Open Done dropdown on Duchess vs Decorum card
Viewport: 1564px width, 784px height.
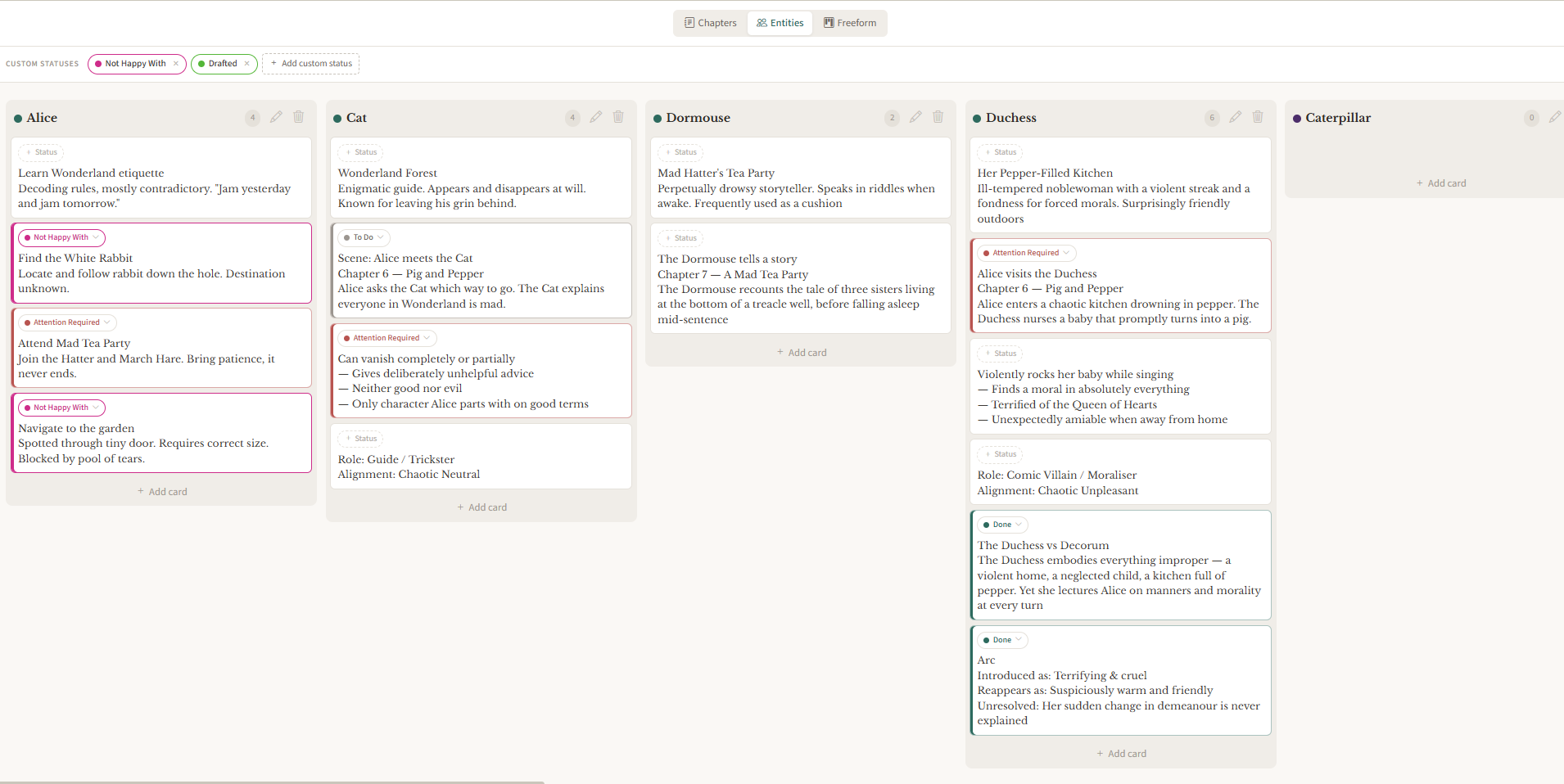(1002, 525)
